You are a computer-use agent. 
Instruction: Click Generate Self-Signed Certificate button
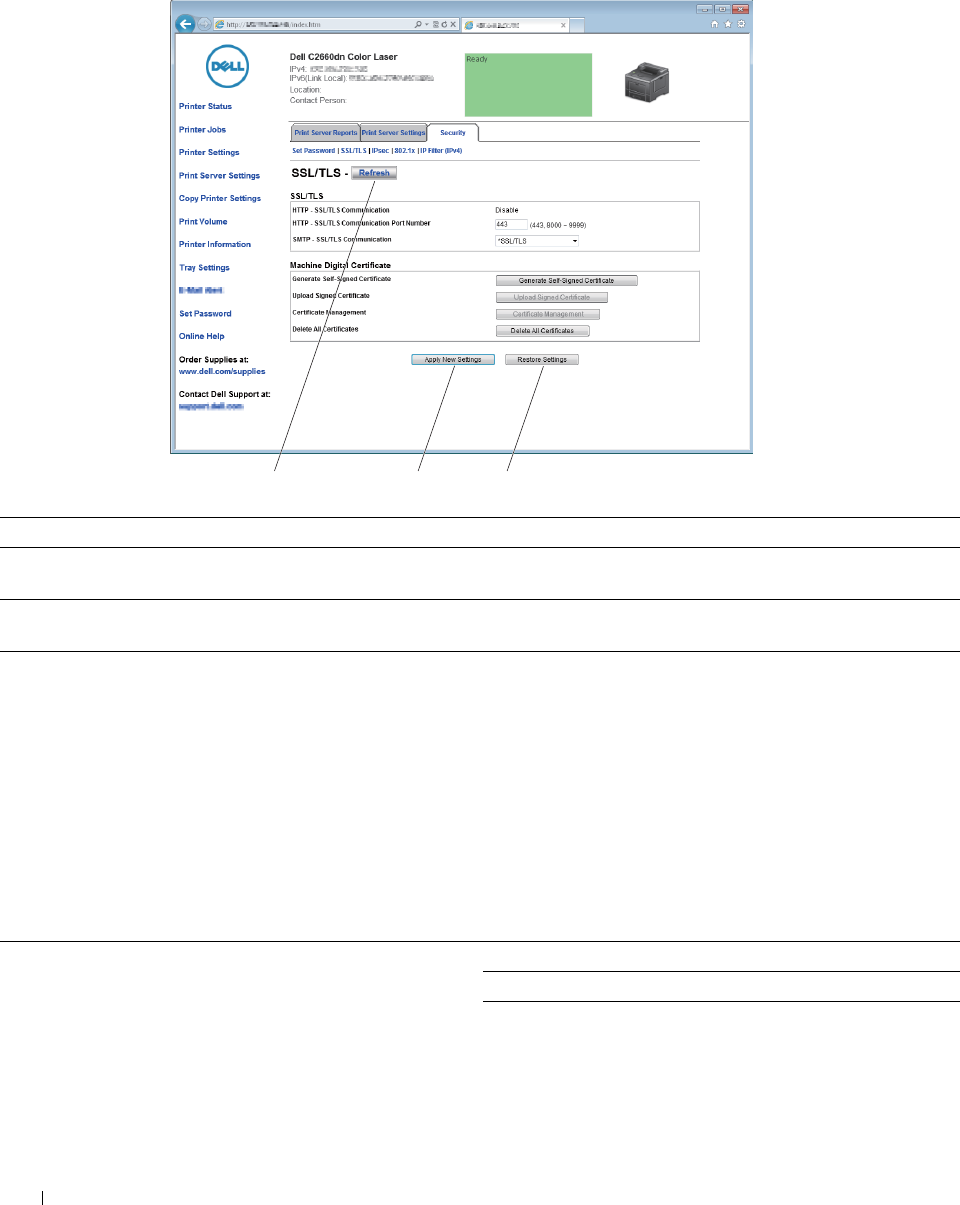click(x=567, y=281)
